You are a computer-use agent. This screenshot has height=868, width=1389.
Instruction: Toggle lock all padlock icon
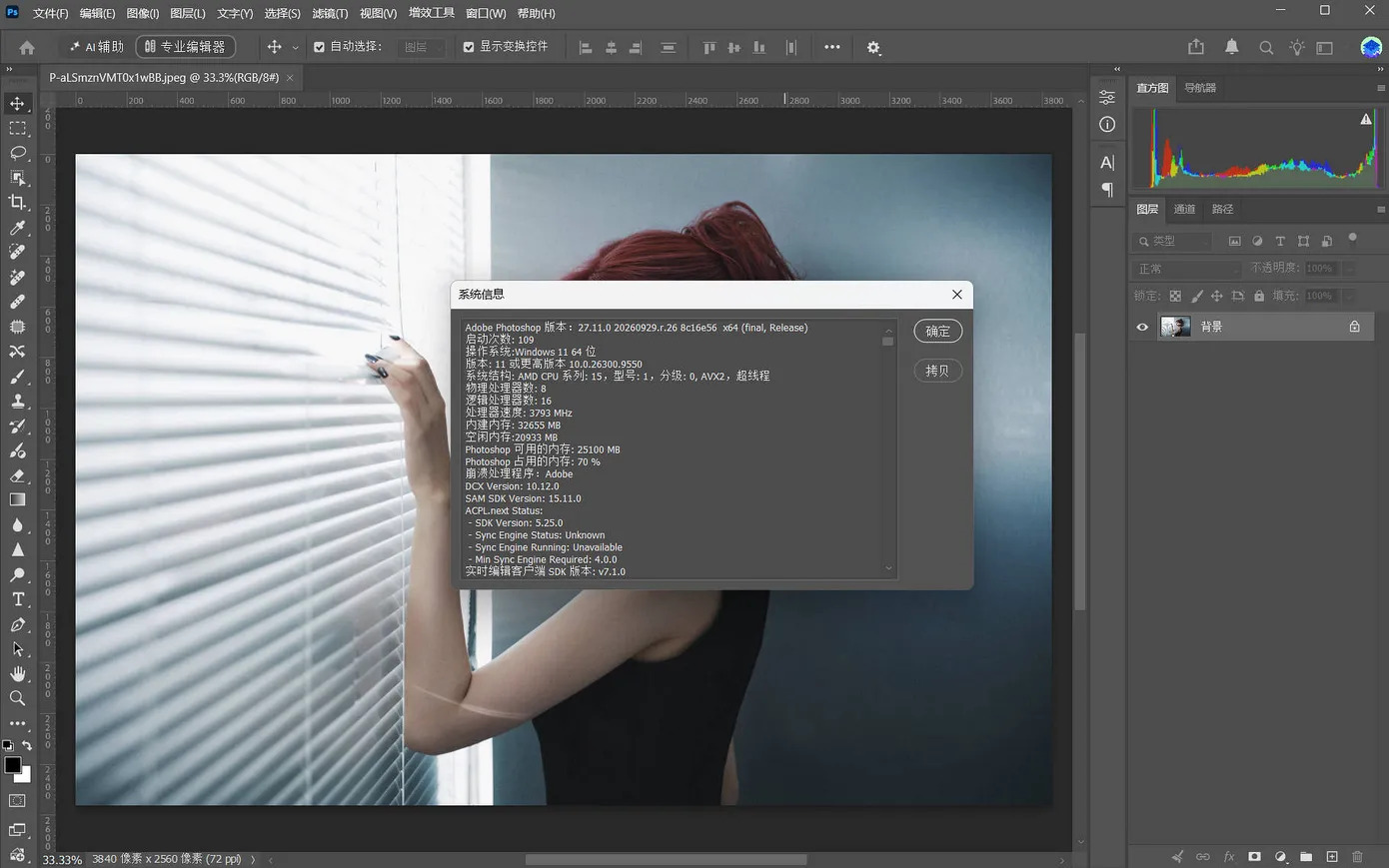pos(1259,296)
